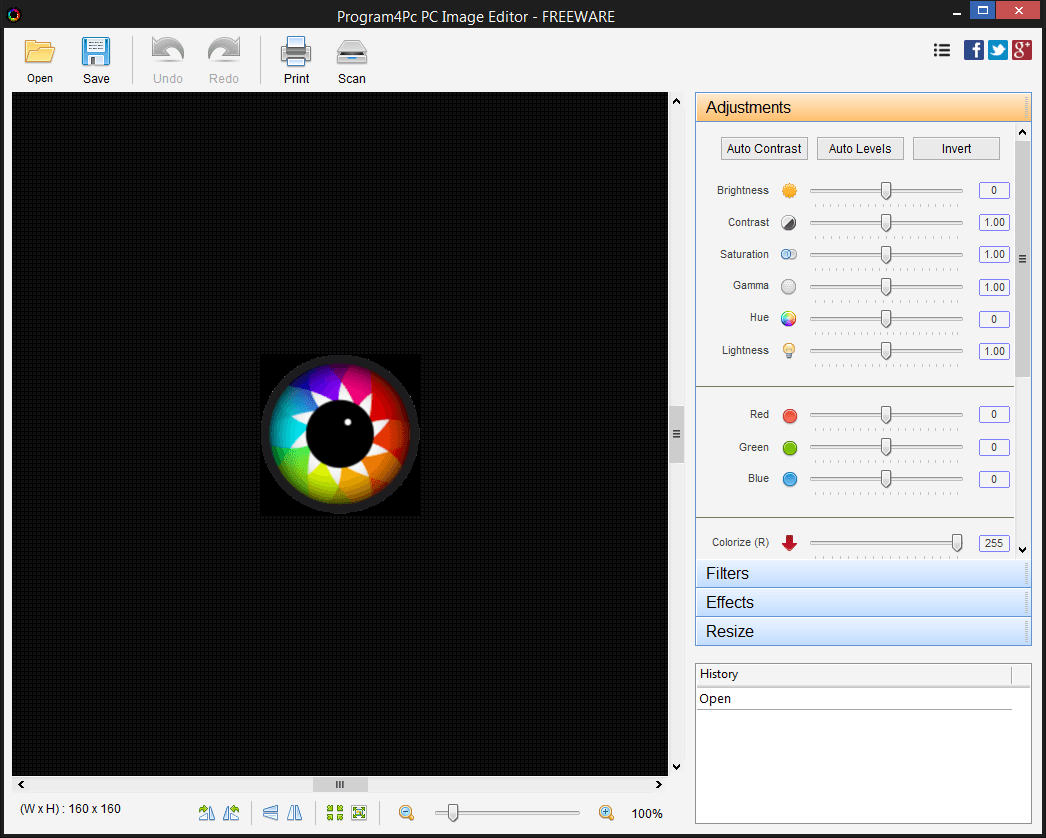Open the Twitter share icon
1046x838 pixels.
(998, 50)
